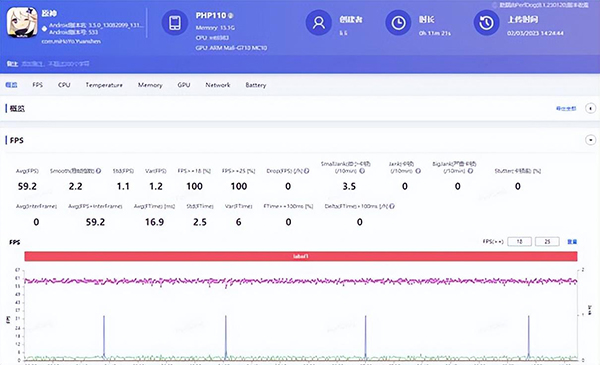
Task: Click the export link in overview header
Action: pos(566,109)
